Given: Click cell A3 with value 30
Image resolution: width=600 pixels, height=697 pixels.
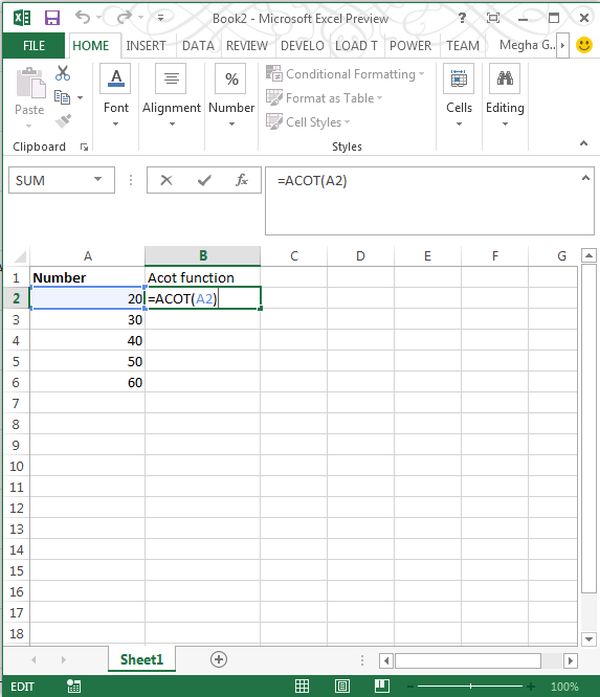Looking at the screenshot, I should [87, 320].
